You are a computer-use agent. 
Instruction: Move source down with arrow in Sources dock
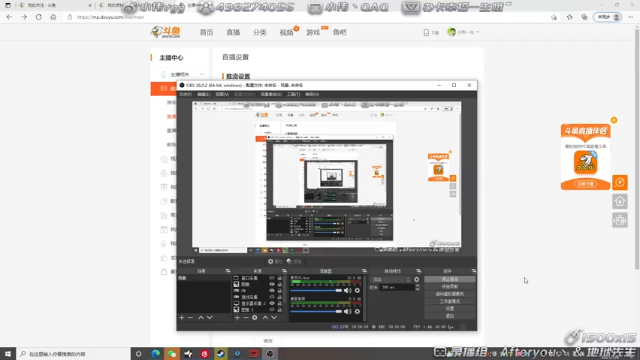pyautogui.click(x=274, y=318)
